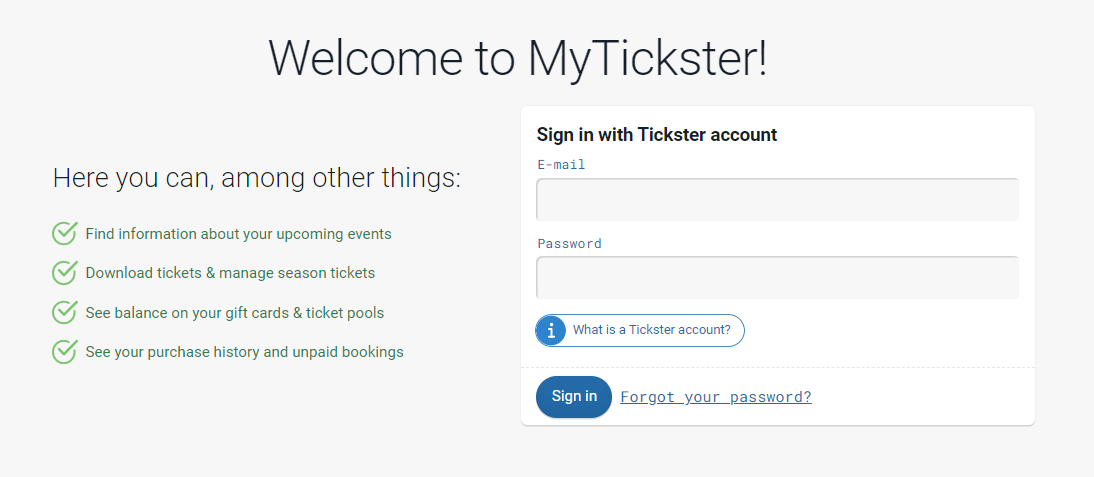Open the Forgot your password link

(716, 397)
